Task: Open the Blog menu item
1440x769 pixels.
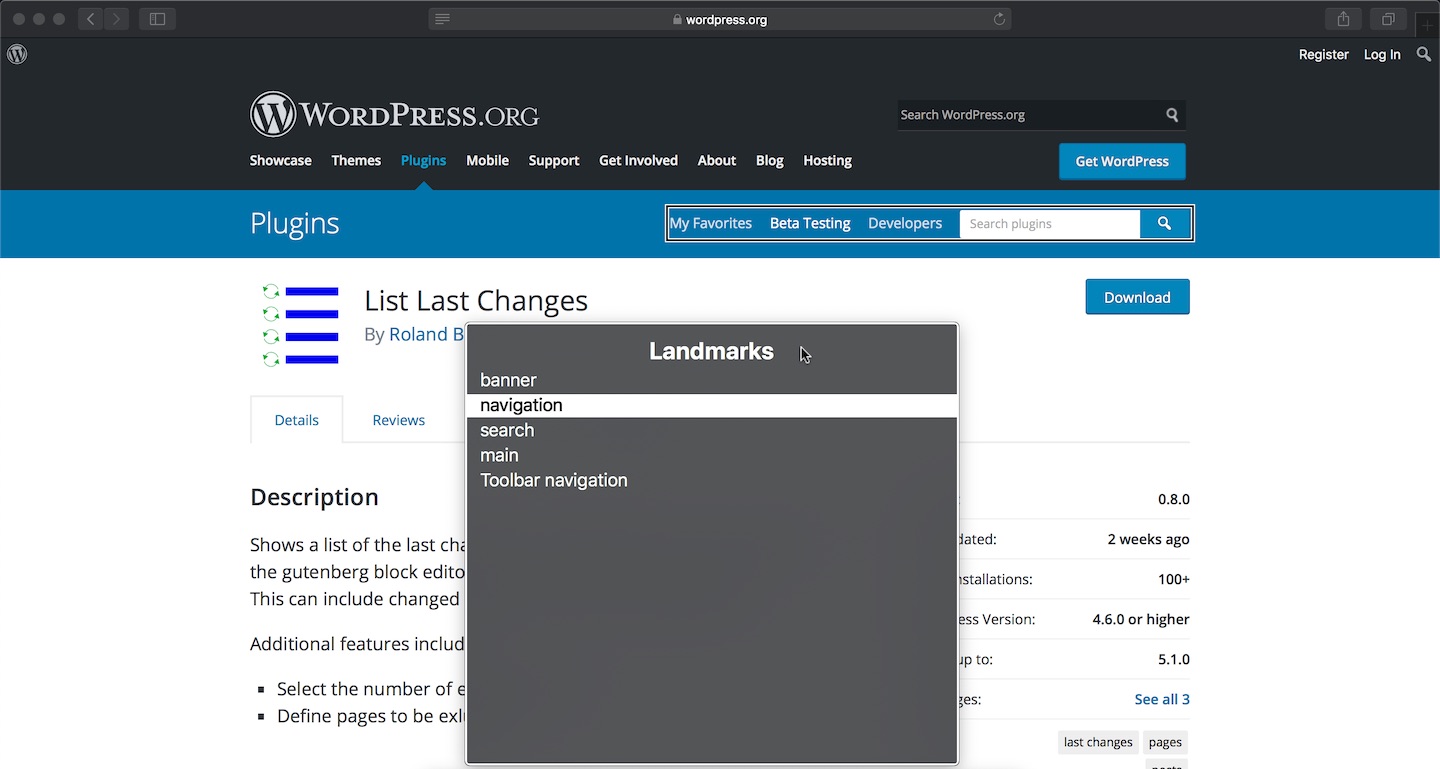Action: pyautogui.click(x=770, y=160)
